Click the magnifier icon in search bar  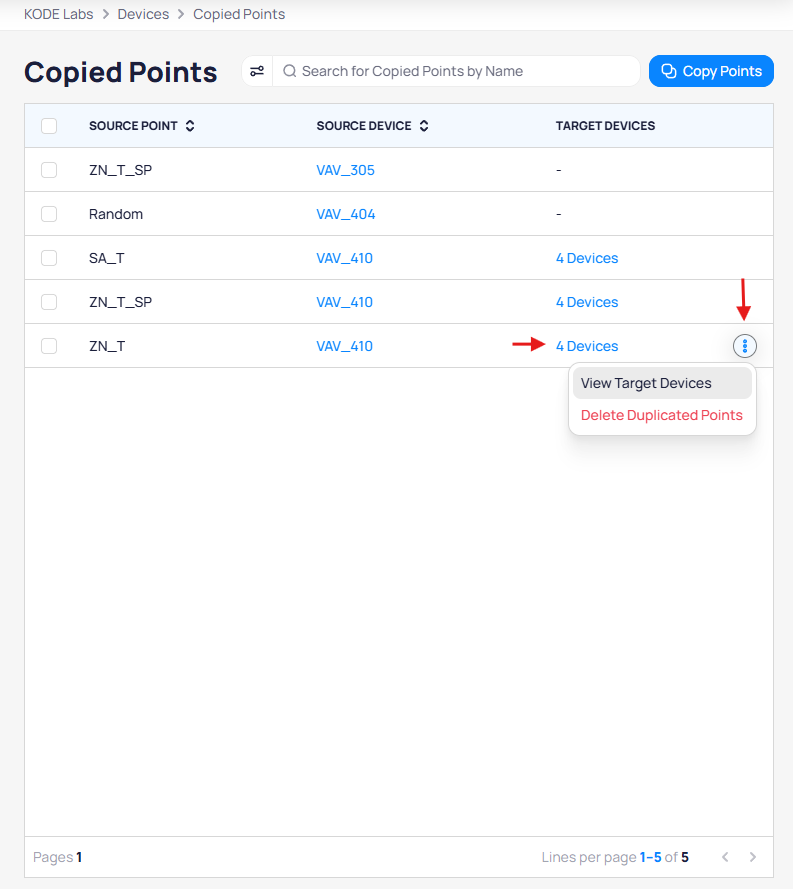coord(290,71)
